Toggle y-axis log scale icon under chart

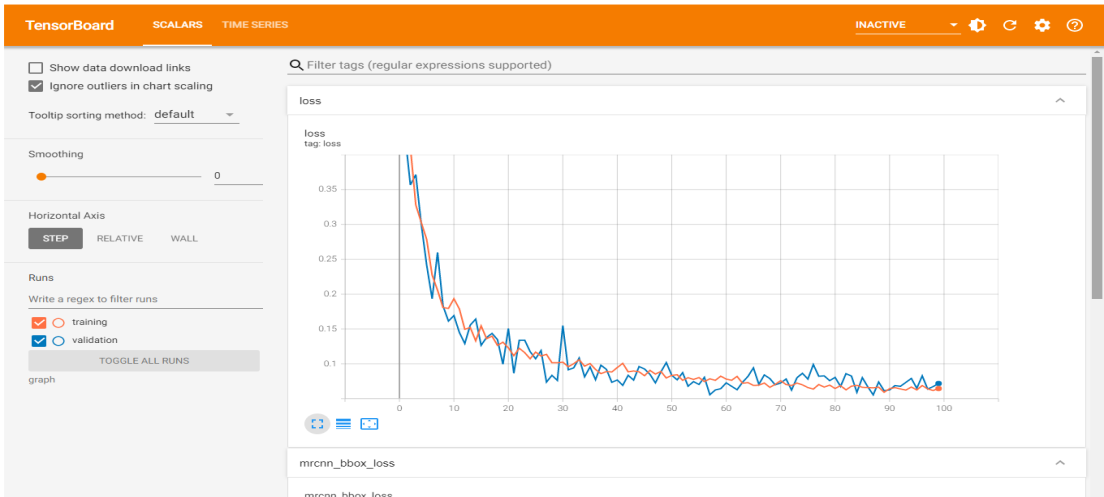pyautogui.click(x=343, y=423)
